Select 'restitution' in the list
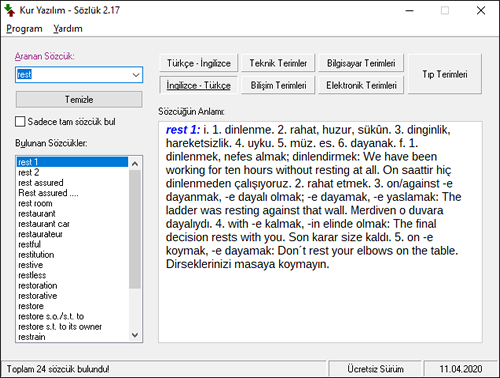The width and height of the screenshot is (500, 378). 72,254
